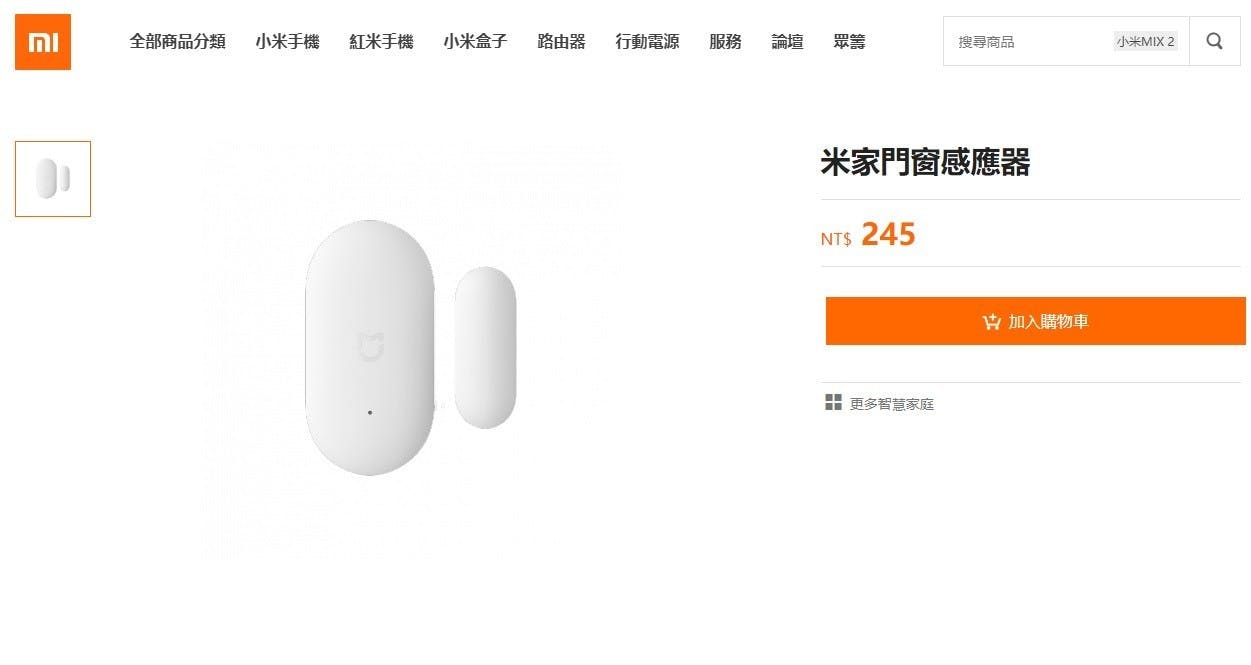Click the cart icon on the orange button

point(991,322)
